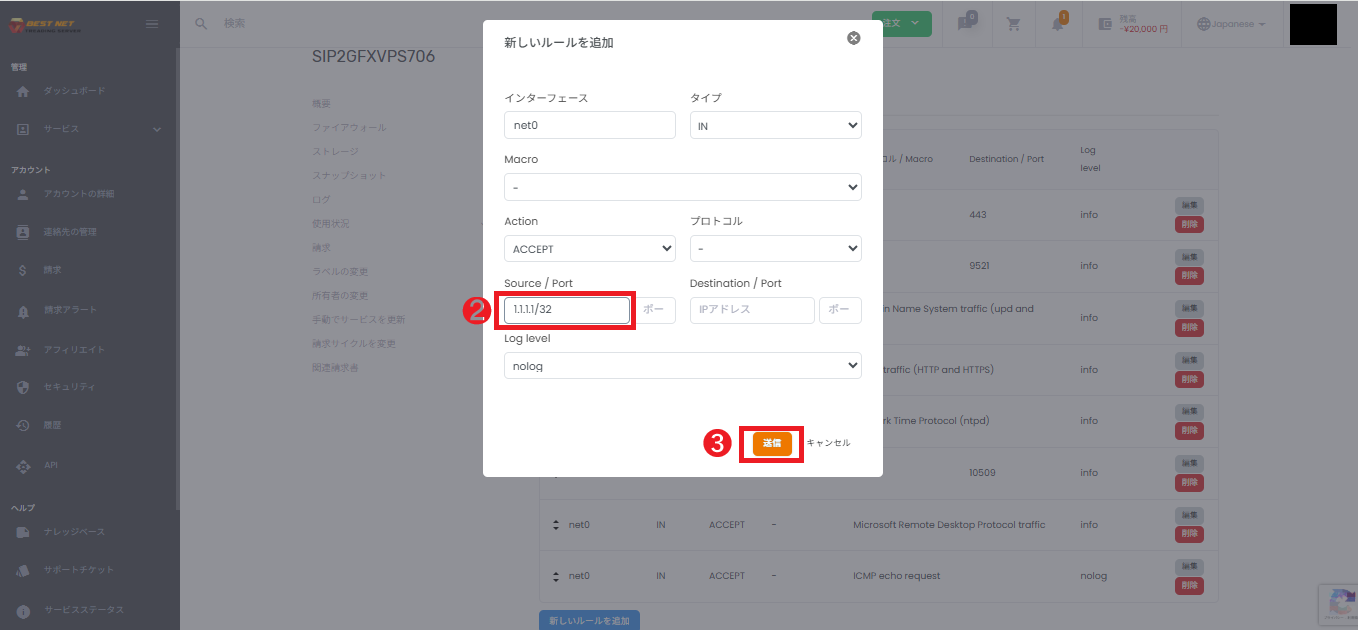Click the reorder arrows beside the ICMP rule

(x=556, y=575)
